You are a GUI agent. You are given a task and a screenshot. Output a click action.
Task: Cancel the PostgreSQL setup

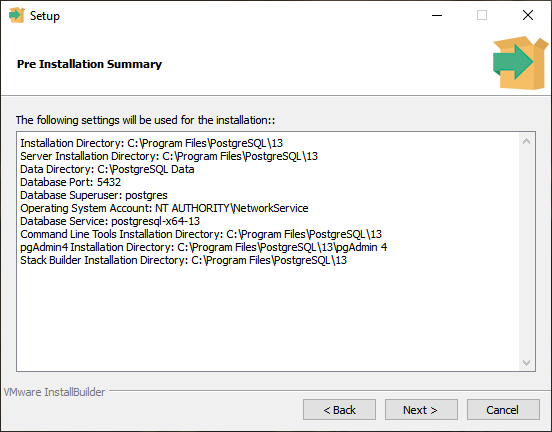(503, 410)
